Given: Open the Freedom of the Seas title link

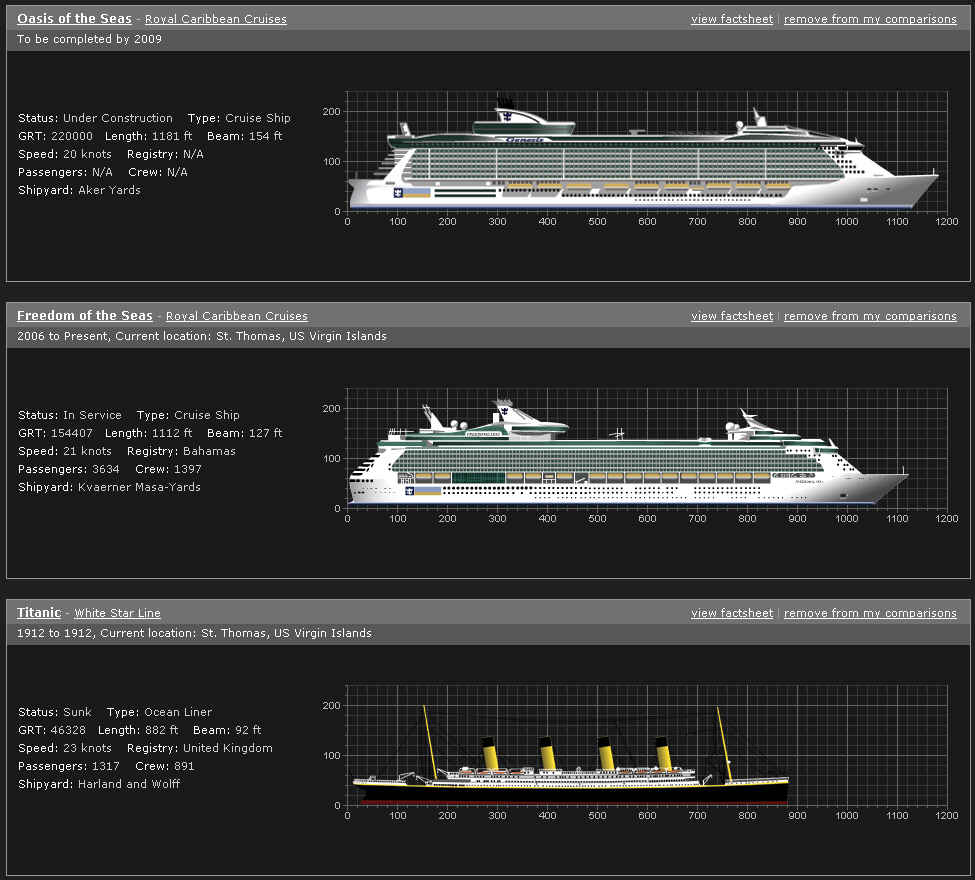Looking at the screenshot, I should click(x=85, y=316).
